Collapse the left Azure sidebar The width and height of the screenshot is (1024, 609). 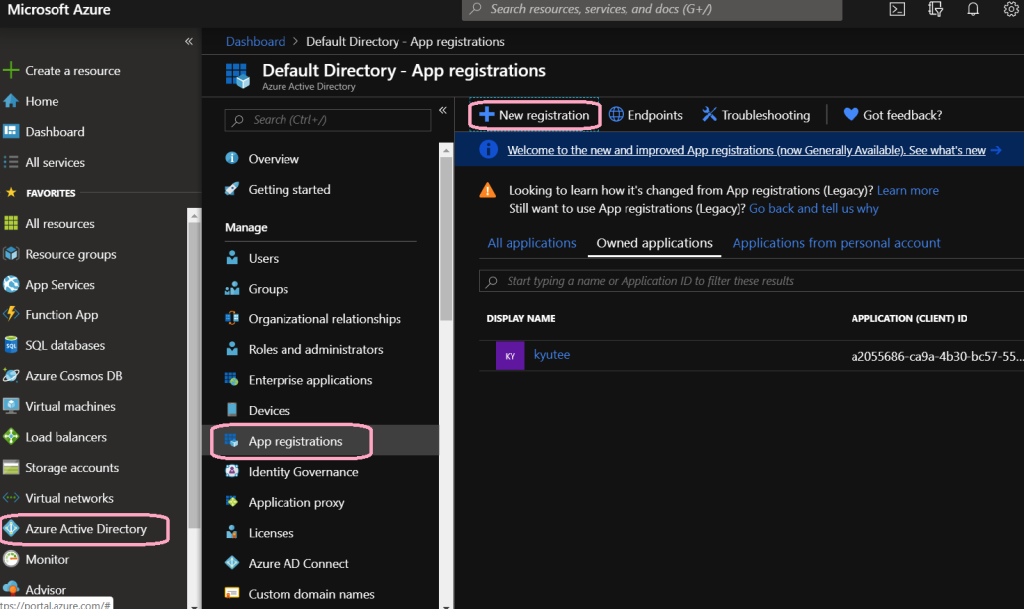[x=189, y=41]
